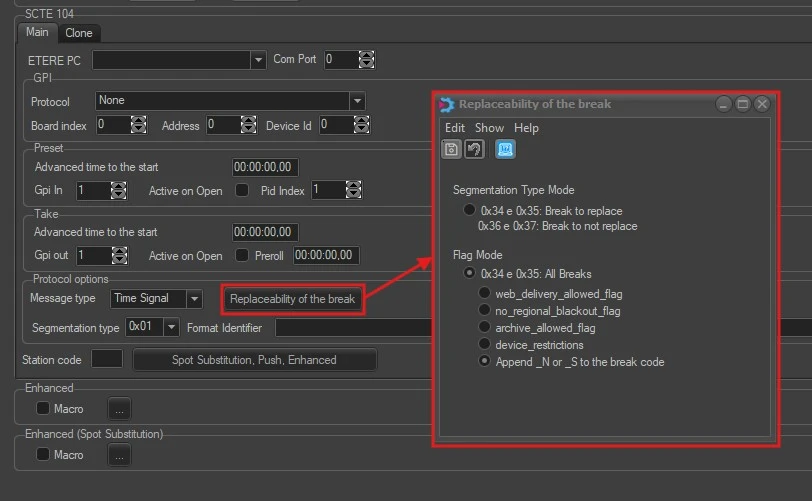Click the undo icon in Replaceability toolbar

point(474,149)
